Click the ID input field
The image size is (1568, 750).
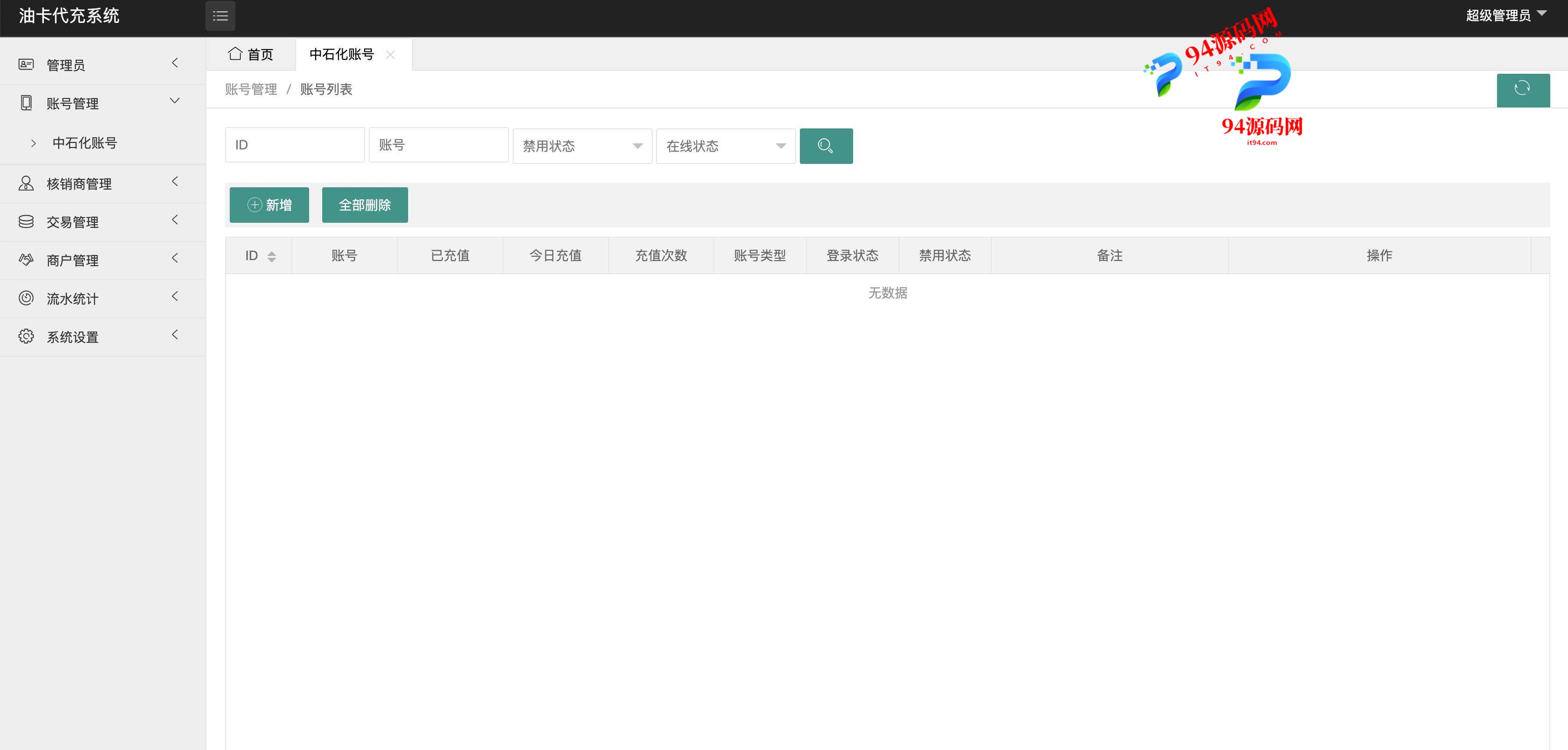(294, 145)
